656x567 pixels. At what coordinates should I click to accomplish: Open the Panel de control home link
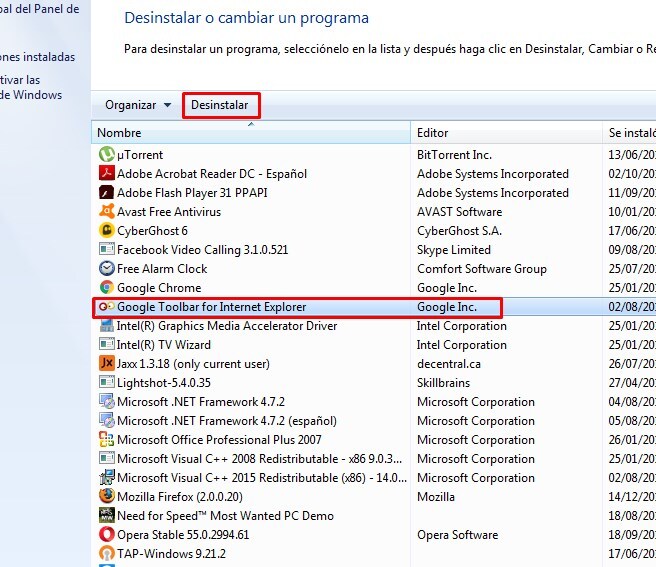click(x=40, y=9)
